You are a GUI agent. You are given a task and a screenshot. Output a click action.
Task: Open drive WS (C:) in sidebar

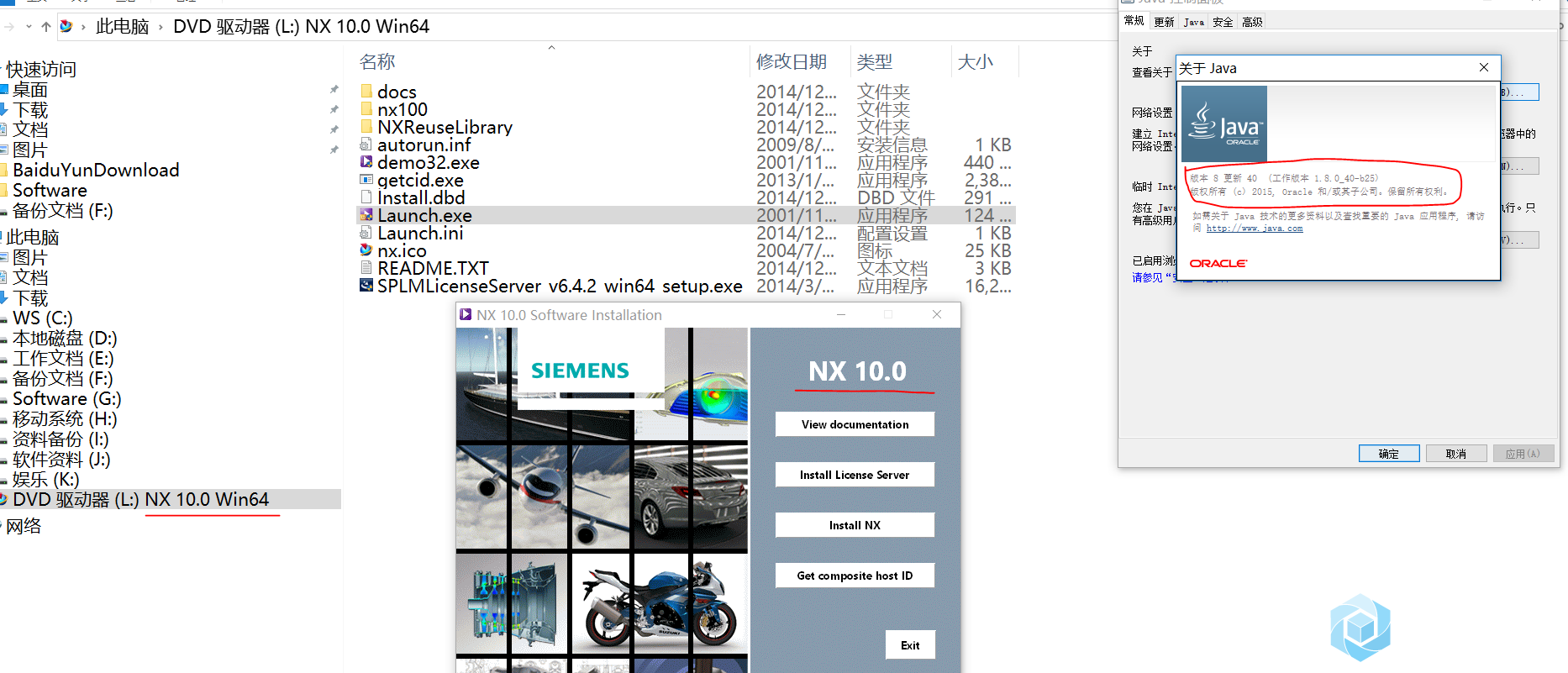click(43, 318)
